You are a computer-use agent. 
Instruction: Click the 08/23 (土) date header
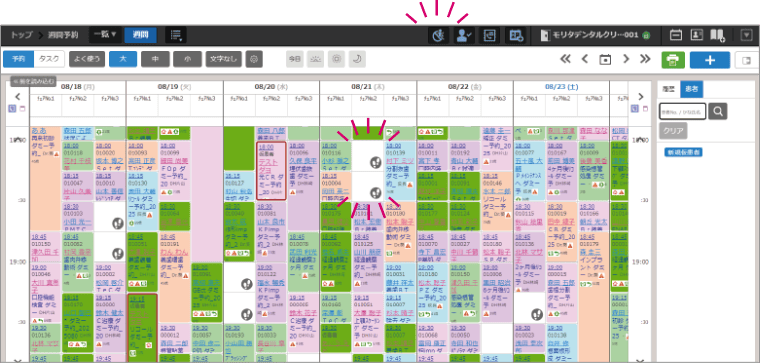[x=562, y=87]
